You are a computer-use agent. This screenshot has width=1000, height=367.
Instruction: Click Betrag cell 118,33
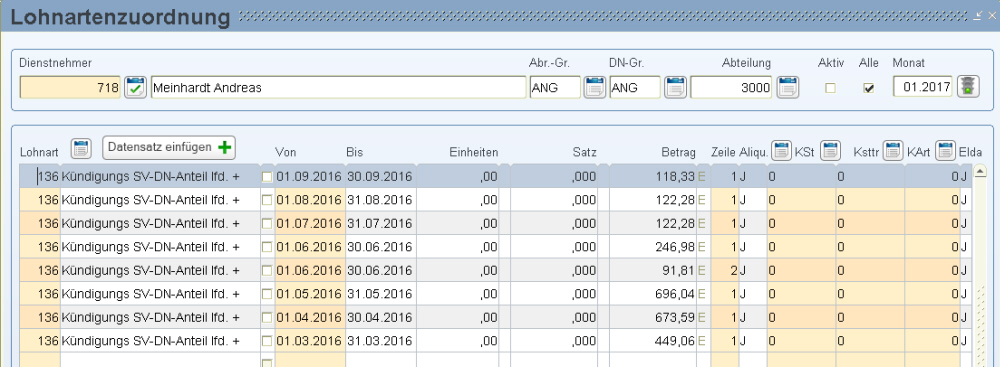click(x=654, y=176)
